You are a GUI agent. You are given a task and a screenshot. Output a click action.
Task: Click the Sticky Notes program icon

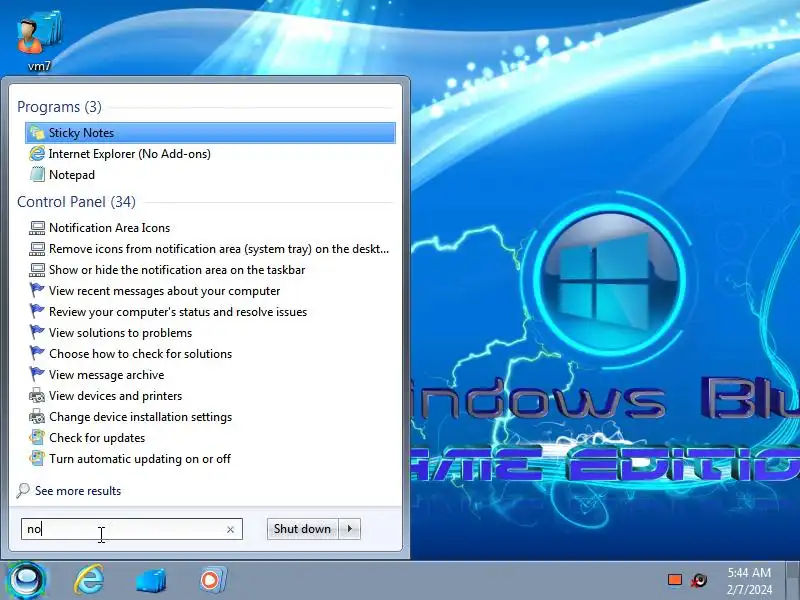click(37, 133)
